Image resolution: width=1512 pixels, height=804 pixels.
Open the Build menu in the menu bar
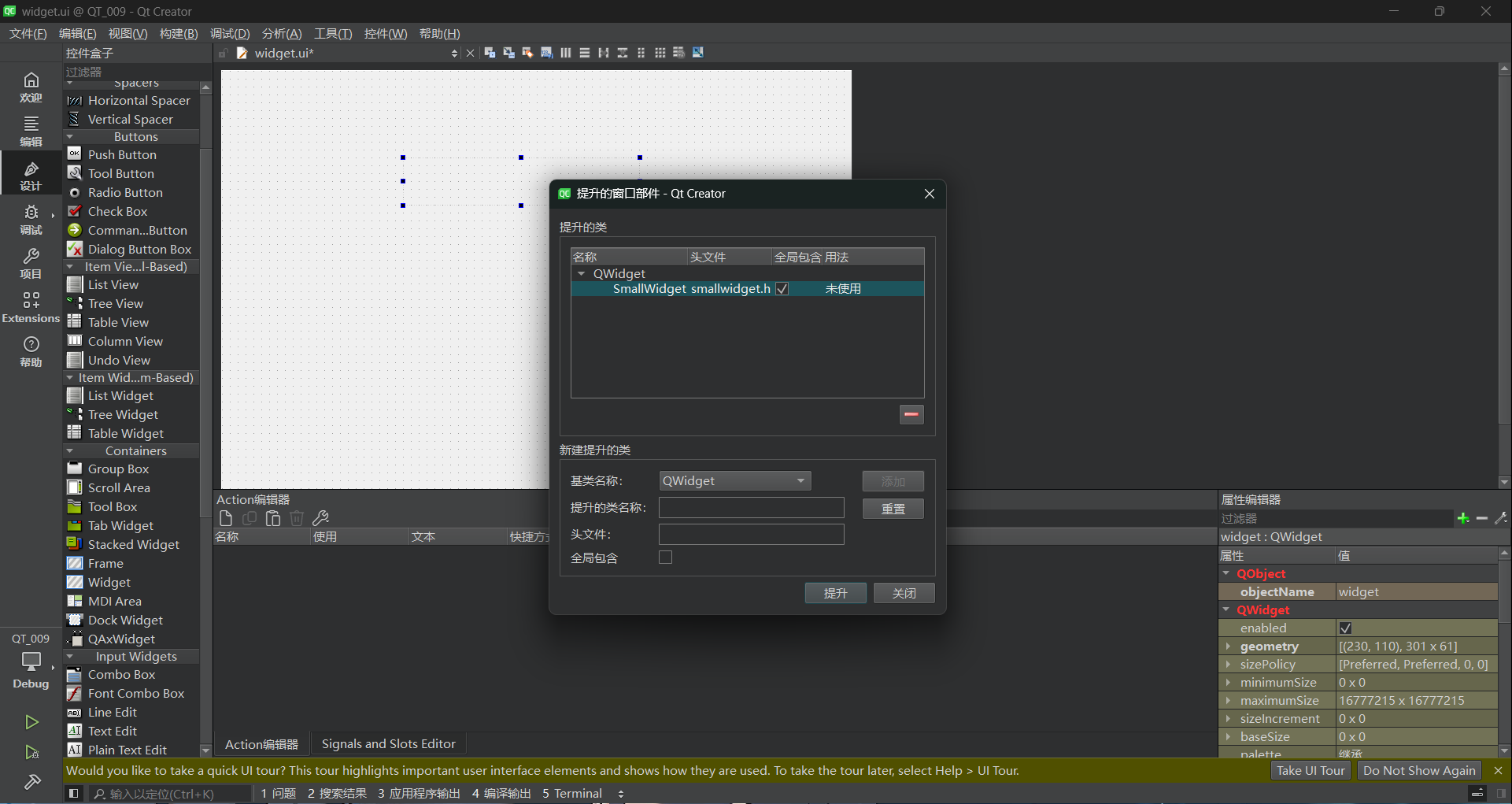coord(179,34)
